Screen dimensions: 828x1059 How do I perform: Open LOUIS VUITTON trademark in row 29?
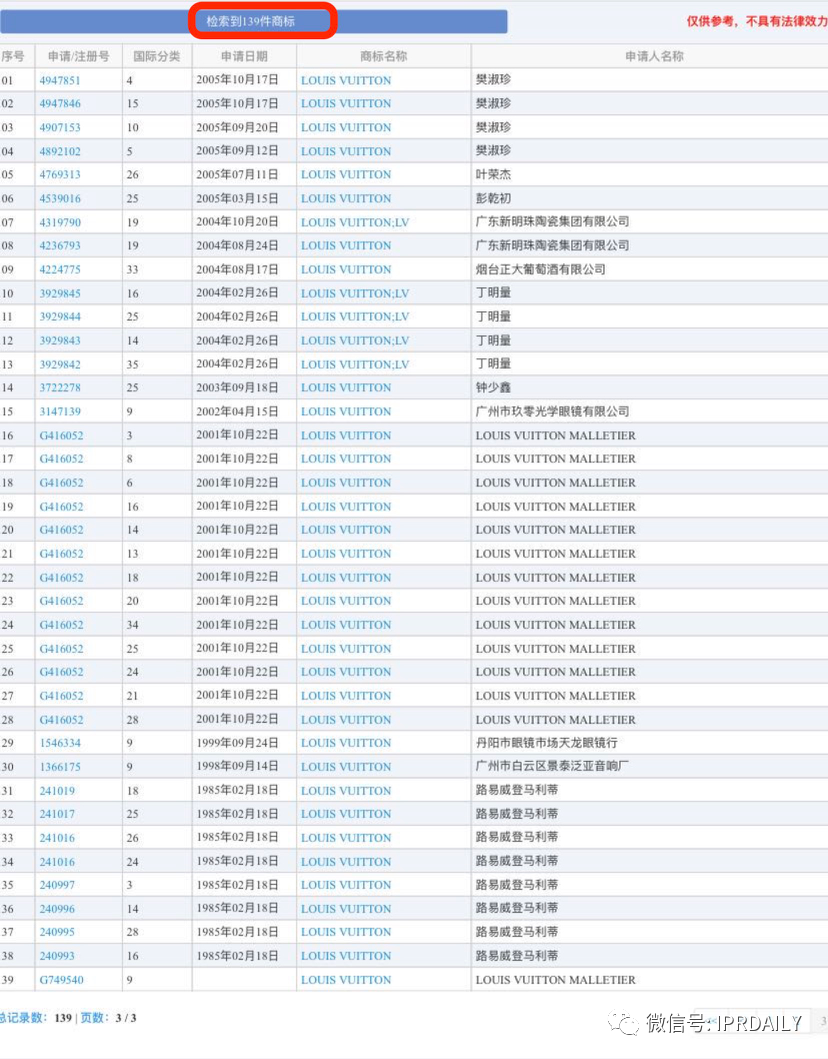pyautogui.click(x=346, y=743)
